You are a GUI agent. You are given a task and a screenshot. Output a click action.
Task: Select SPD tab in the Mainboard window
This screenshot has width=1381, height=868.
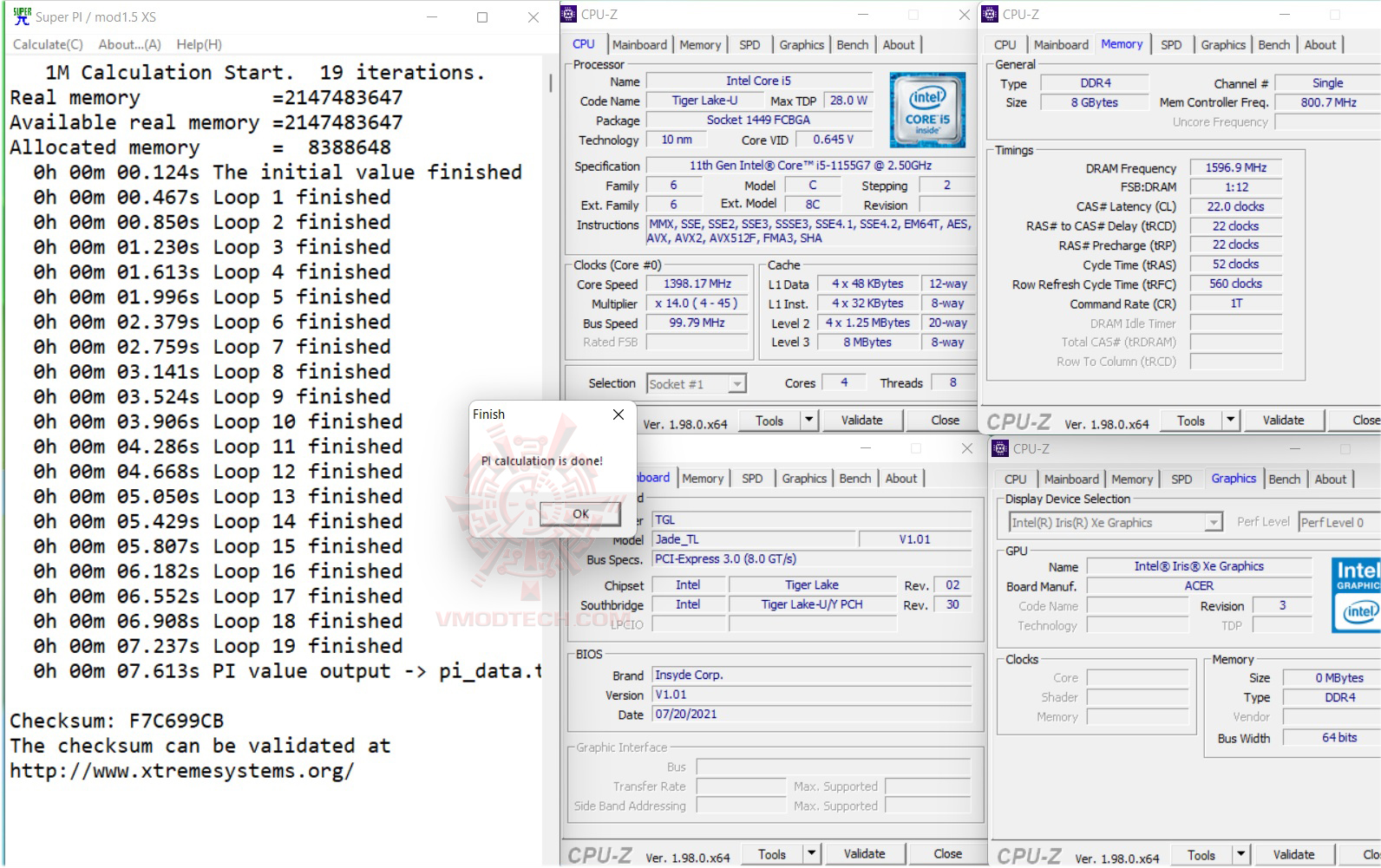752,479
